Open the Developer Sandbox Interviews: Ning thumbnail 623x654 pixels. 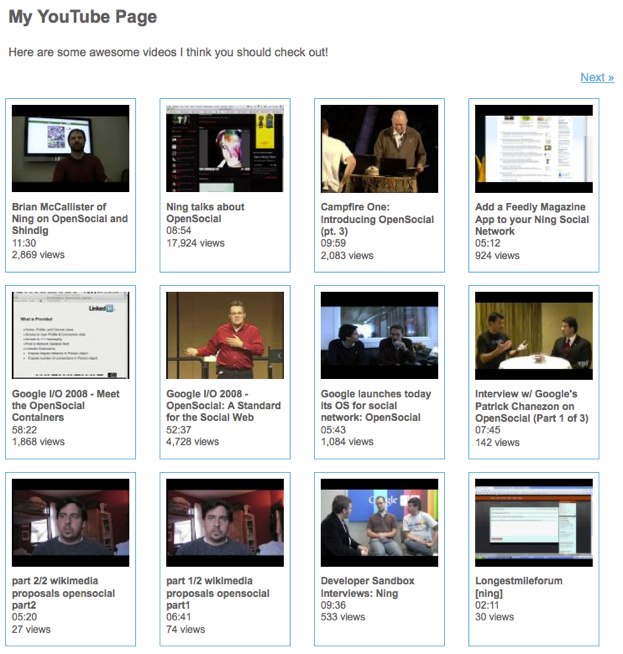pos(379,523)
